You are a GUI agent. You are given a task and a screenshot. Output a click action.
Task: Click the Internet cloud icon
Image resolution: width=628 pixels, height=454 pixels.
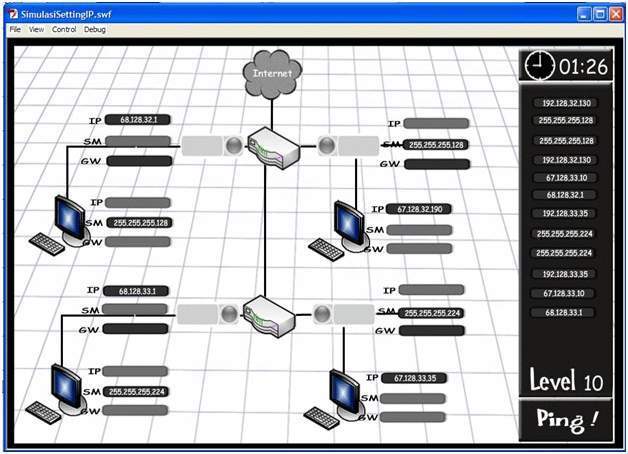[266, 76]
